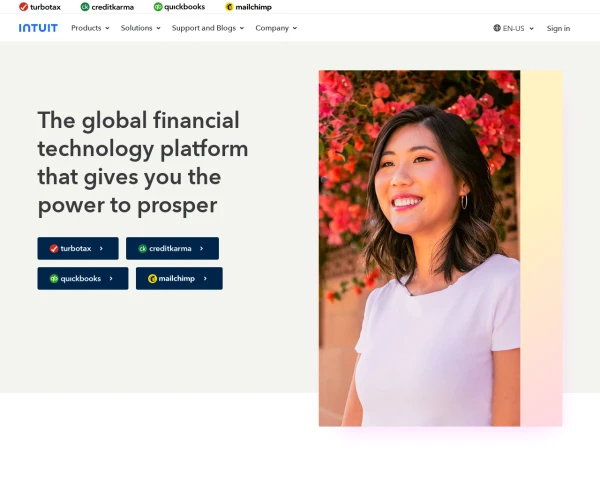Image resolution: width=600 pixels, height=480 pixels.
Task: Click the Credit Karma icon inside hero button
Action: pyautogui.click(x=143, y=249)
